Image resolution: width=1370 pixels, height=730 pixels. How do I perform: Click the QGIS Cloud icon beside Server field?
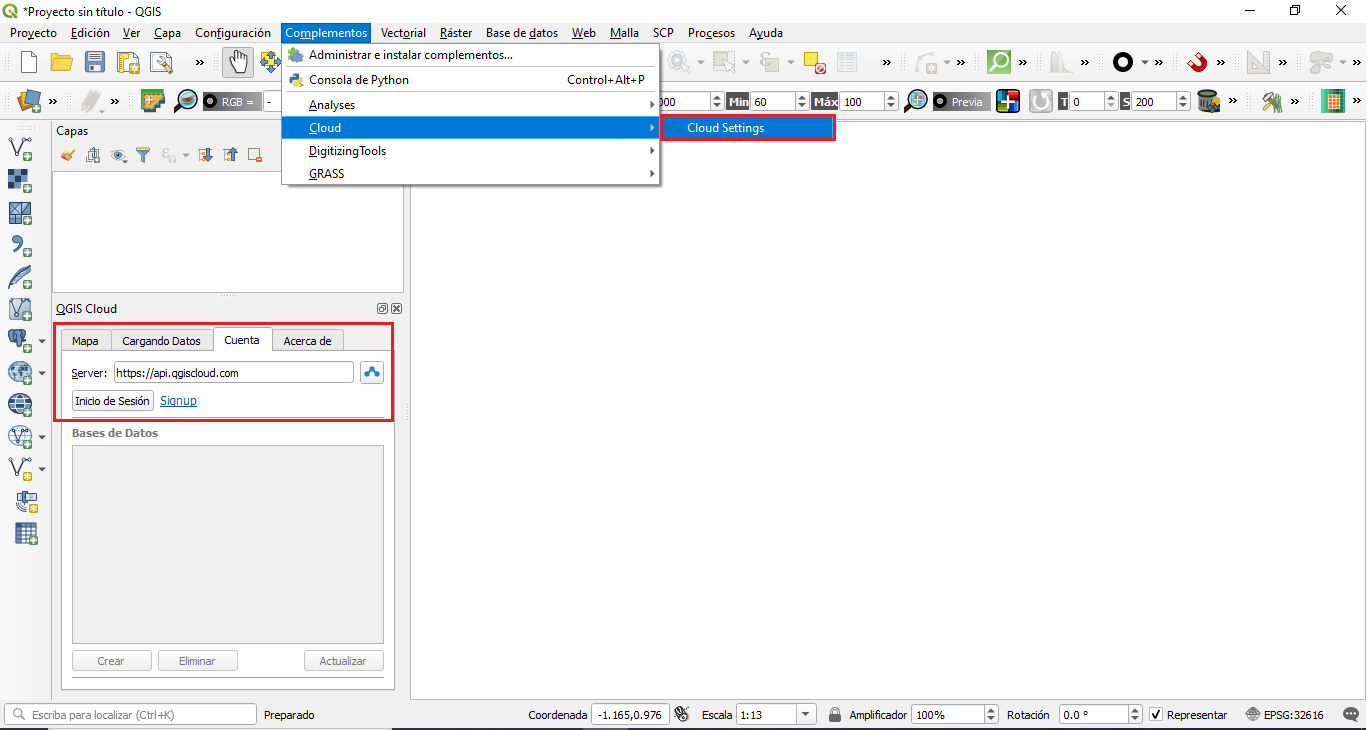click(372, 373)
